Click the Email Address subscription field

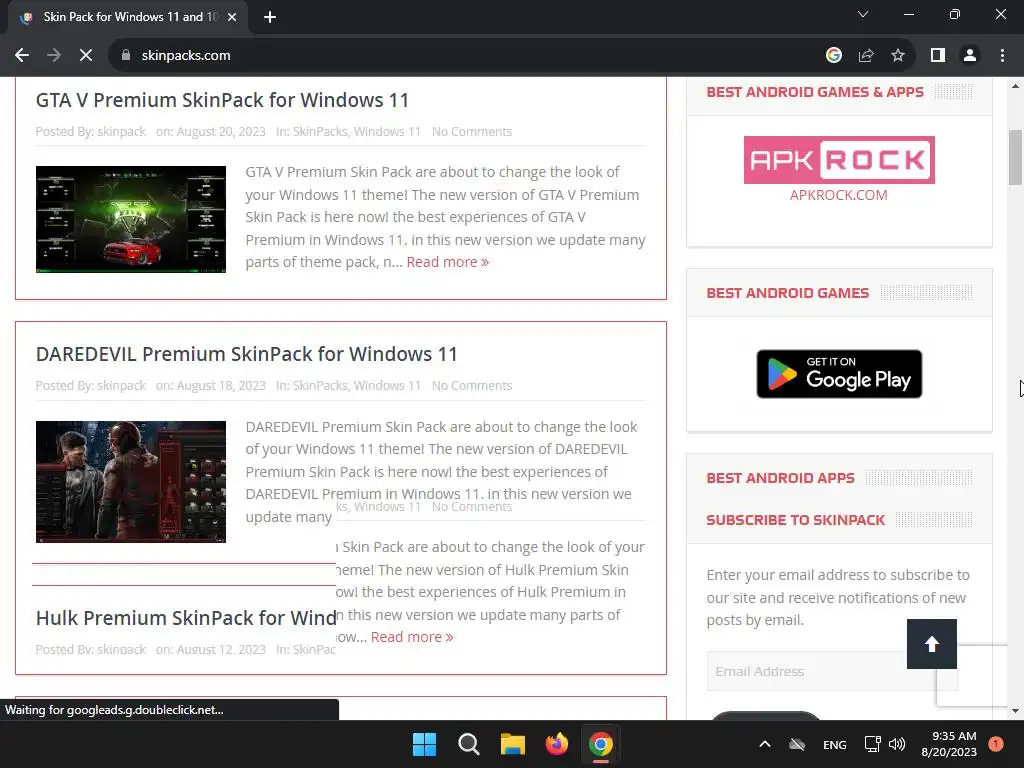(x=832, y=671)
